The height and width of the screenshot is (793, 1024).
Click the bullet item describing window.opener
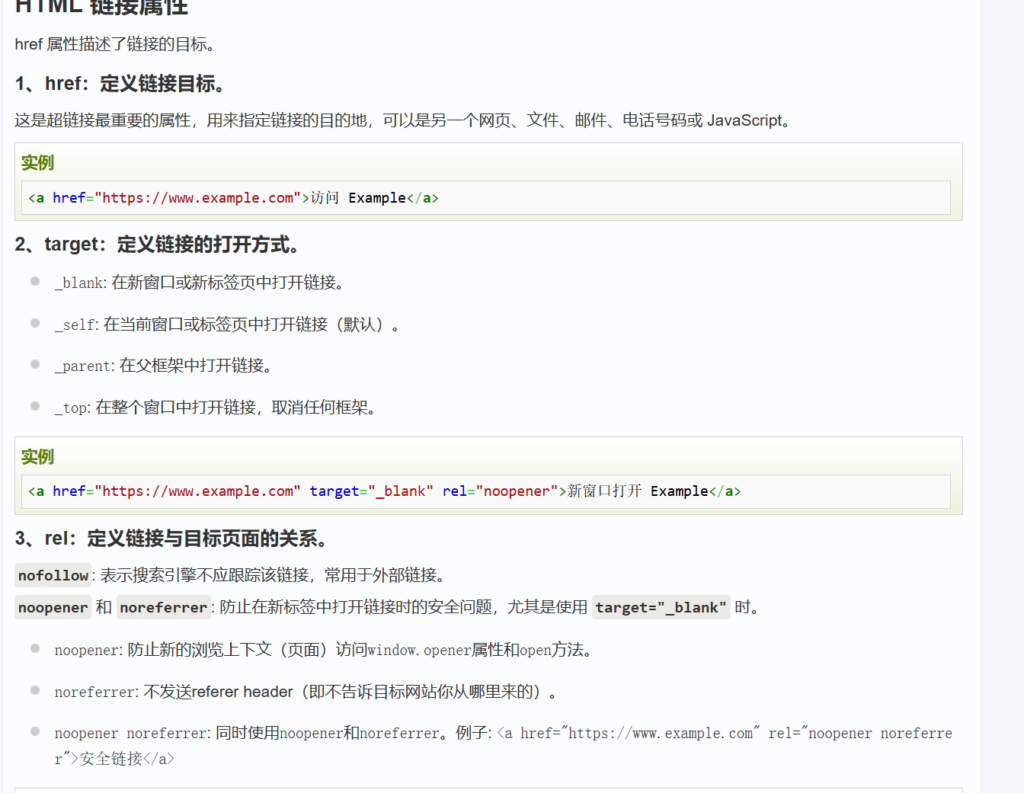pos(323,650)
